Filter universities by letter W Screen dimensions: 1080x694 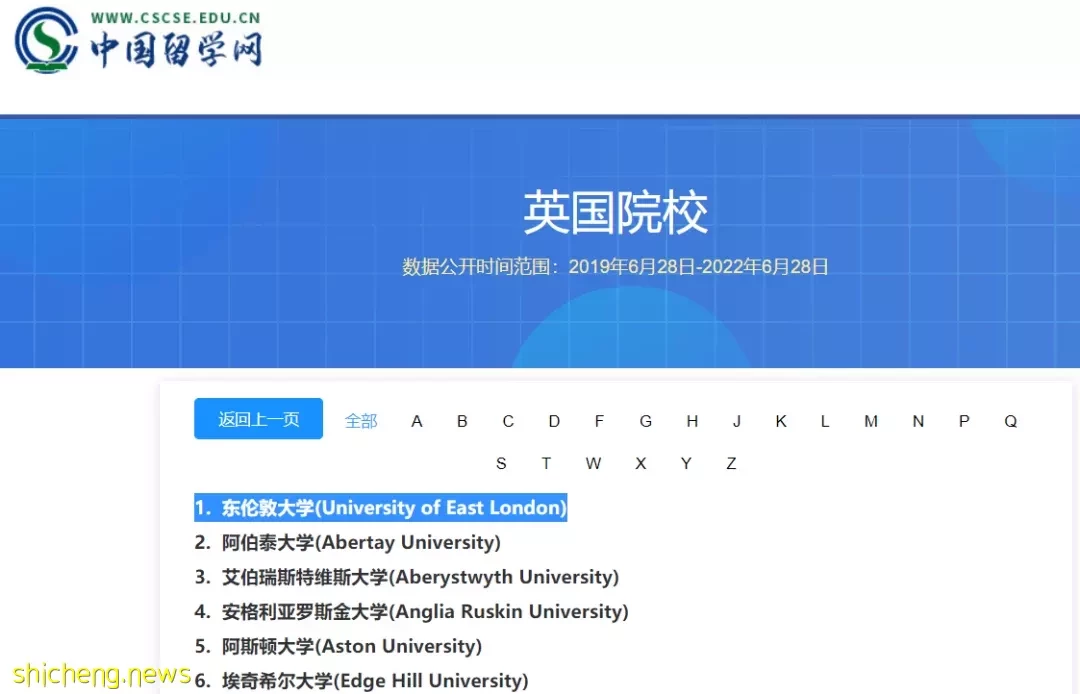point(593,464)
